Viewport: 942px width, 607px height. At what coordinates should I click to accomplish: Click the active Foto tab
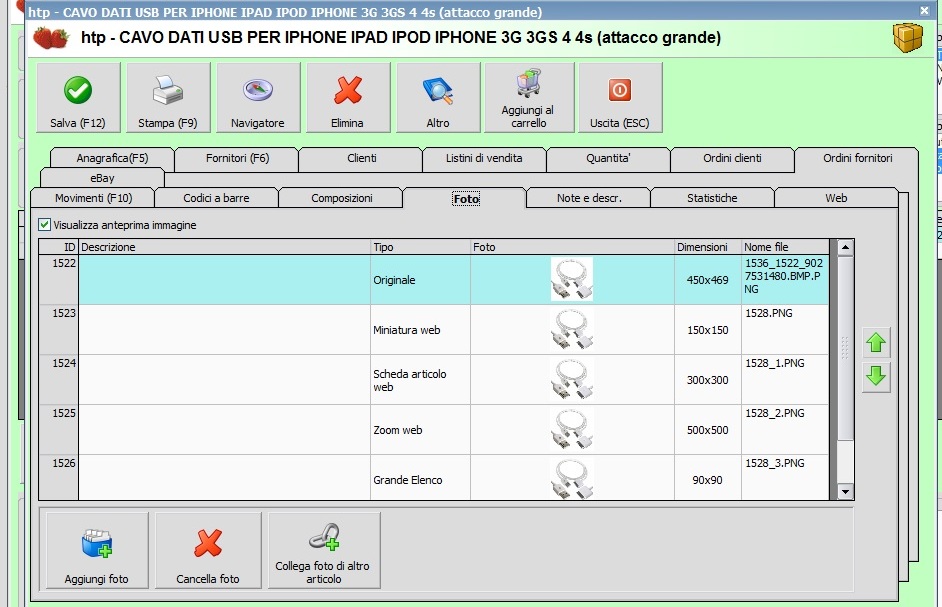click(x=466, y=198)
